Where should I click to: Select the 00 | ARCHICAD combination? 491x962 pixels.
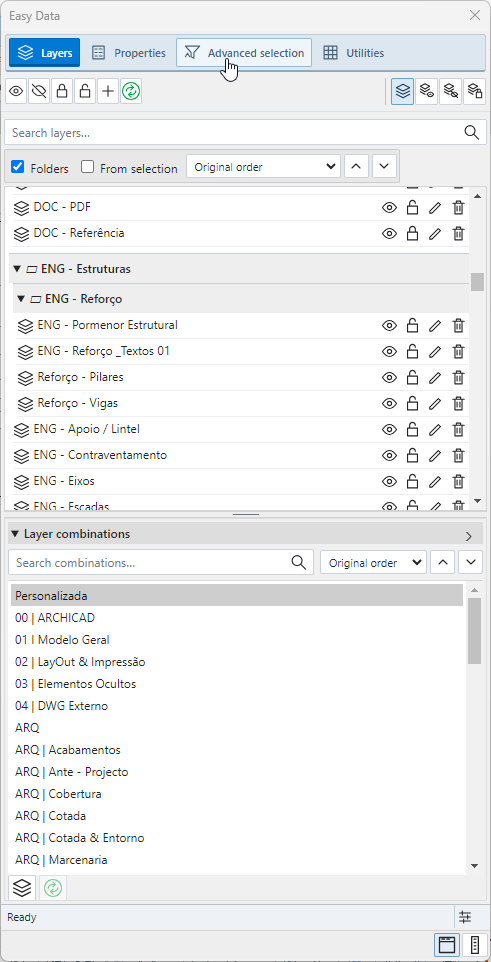click(237, 618)
